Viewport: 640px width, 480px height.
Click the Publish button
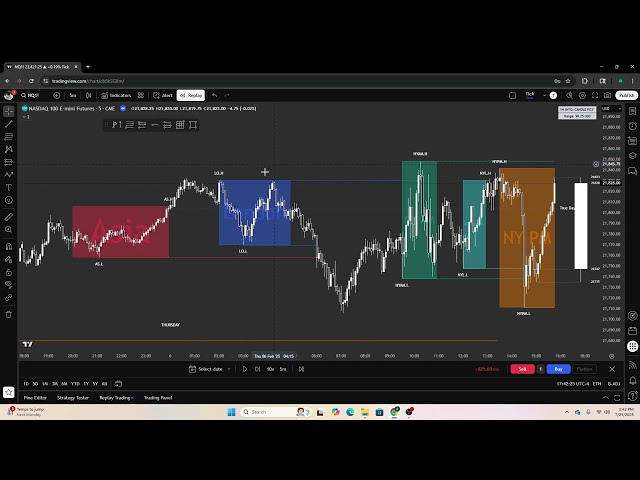tap(626, 95)
